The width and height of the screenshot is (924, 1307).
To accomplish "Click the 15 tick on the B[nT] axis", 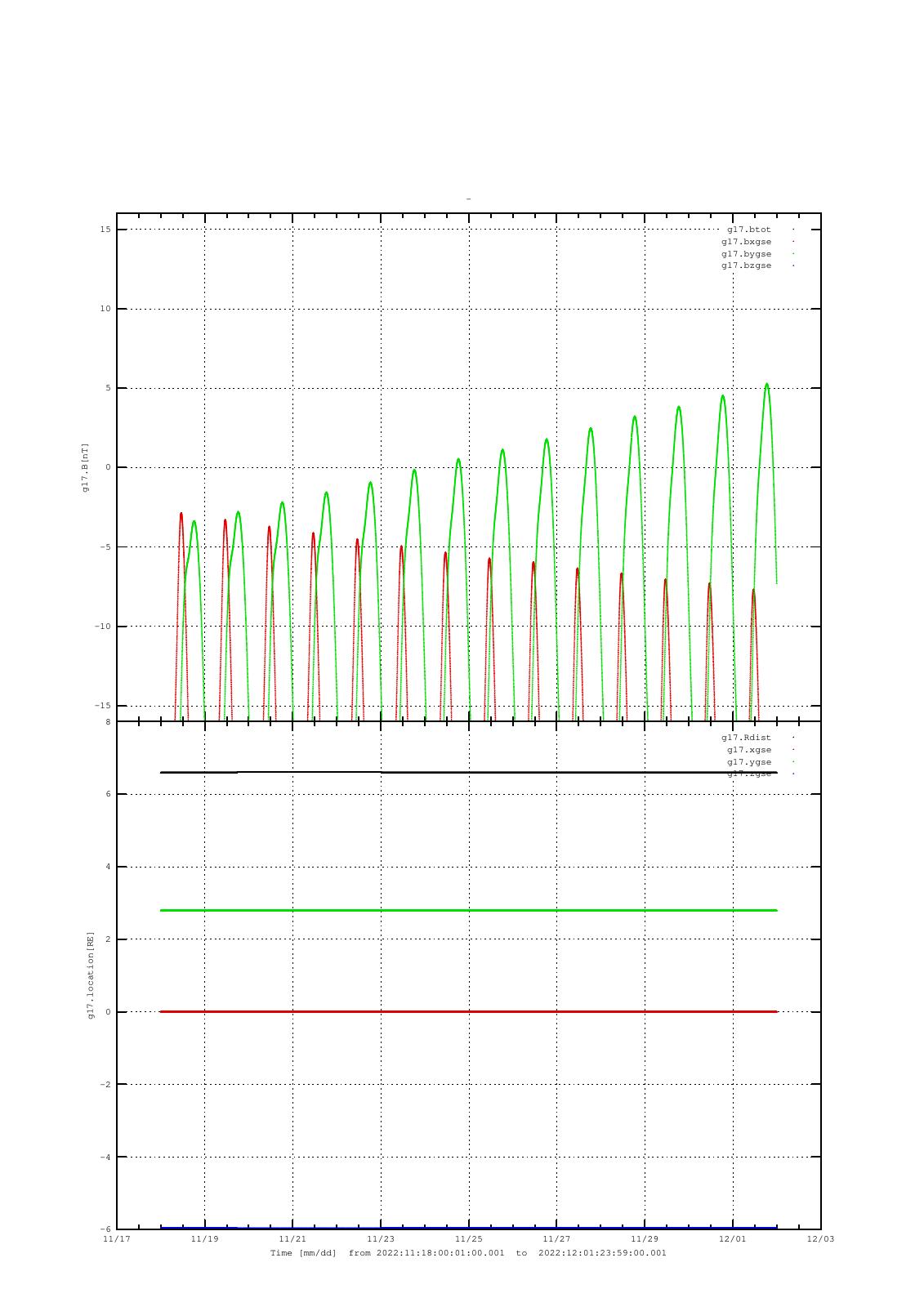I will (x=106, y=230).
